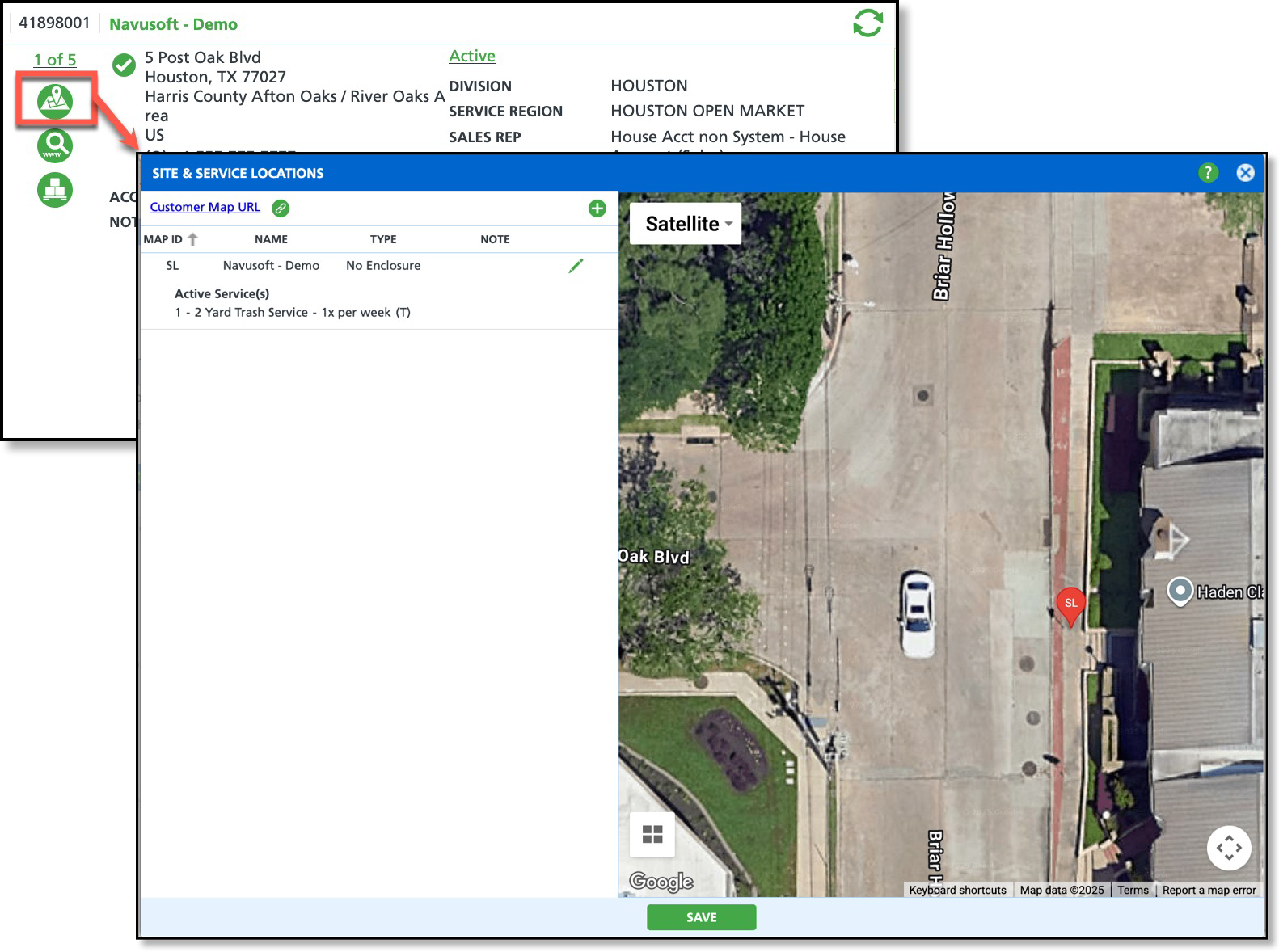This screenshot has height=952, width=1279.
Task: Click the white car on the map
Action: [x=918, y=613]
